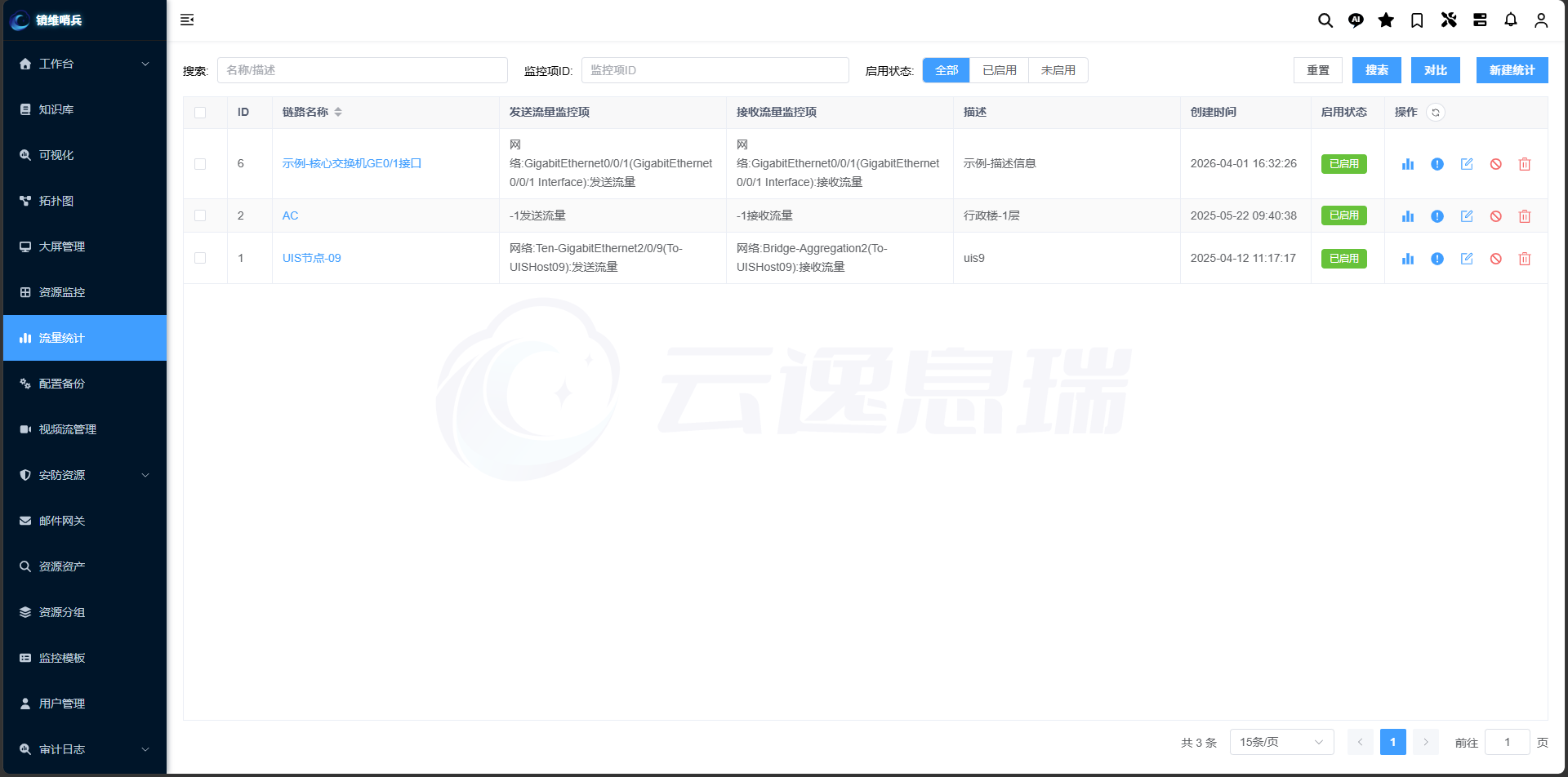Delete the AC link entry
Screen dimensions: 1568x777
[x=1525, y=216]
